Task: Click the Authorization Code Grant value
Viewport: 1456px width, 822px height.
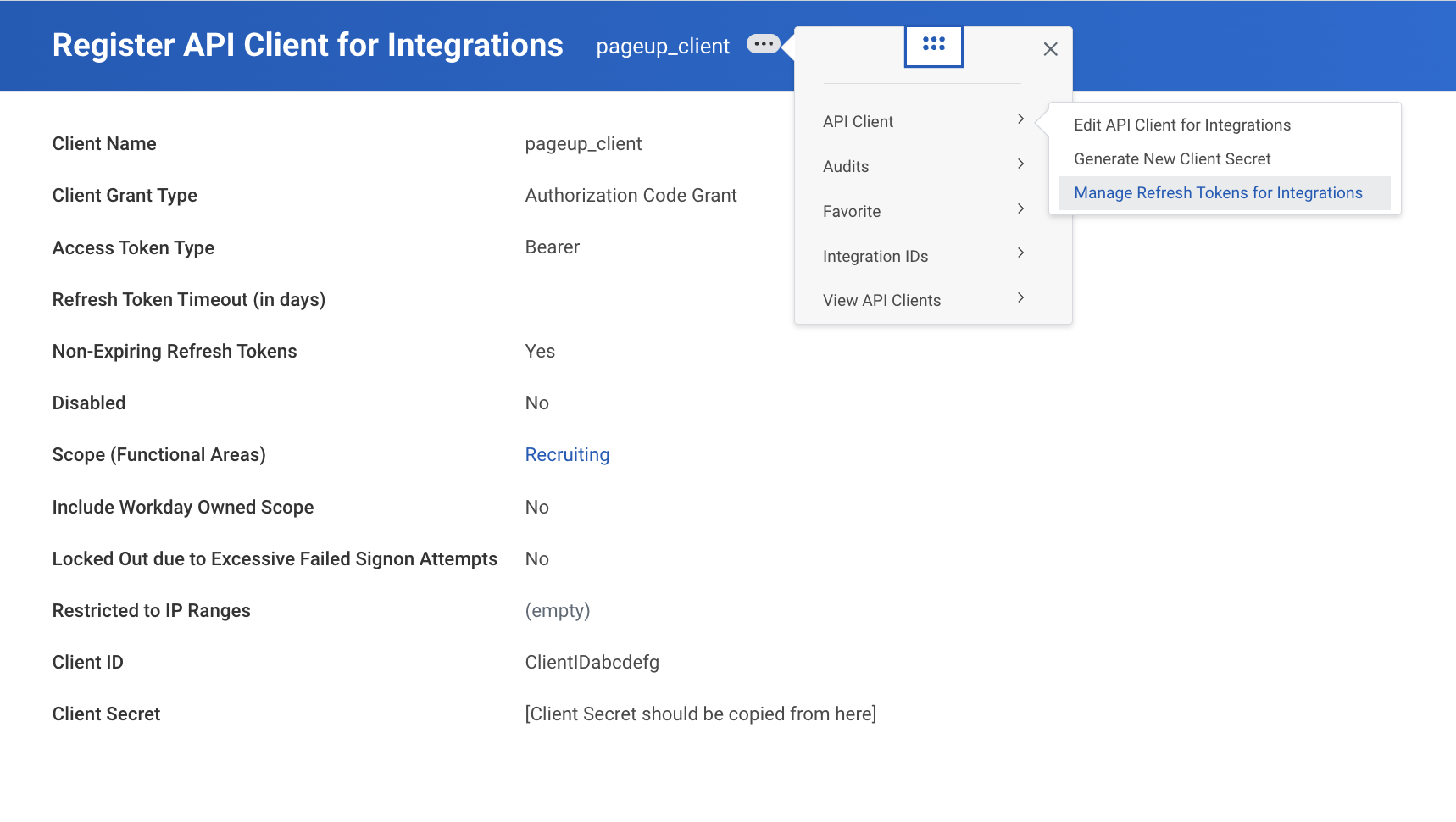Action: click(x=631, y=196)
